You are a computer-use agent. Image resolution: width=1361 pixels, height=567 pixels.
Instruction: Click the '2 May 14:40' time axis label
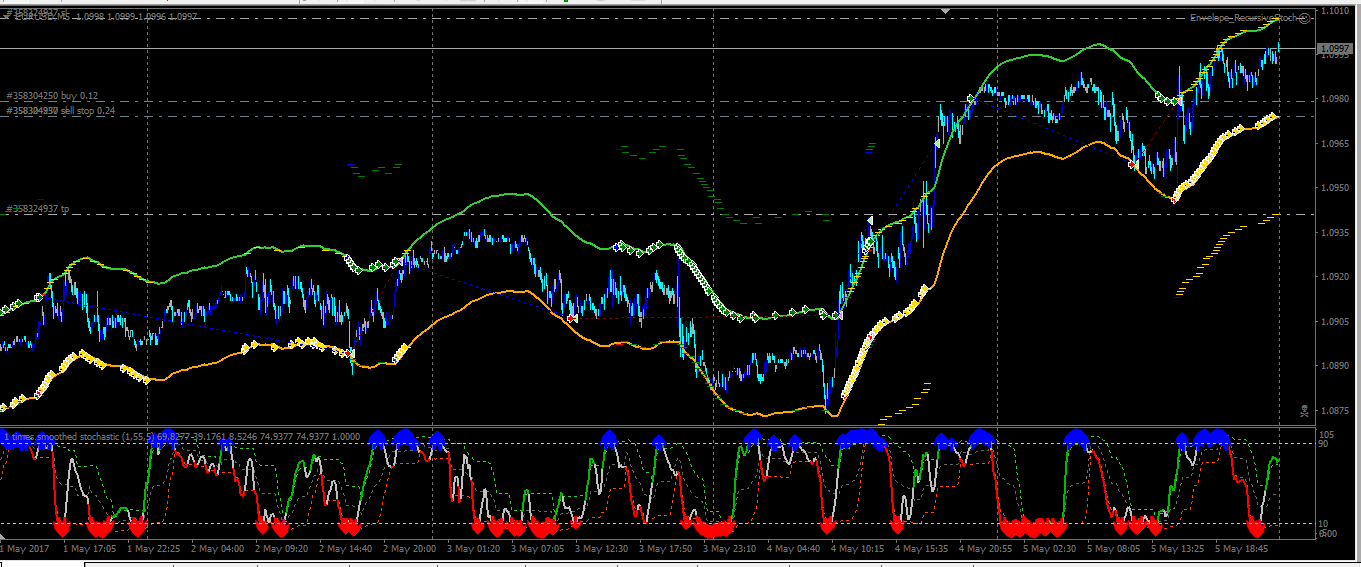345,549
